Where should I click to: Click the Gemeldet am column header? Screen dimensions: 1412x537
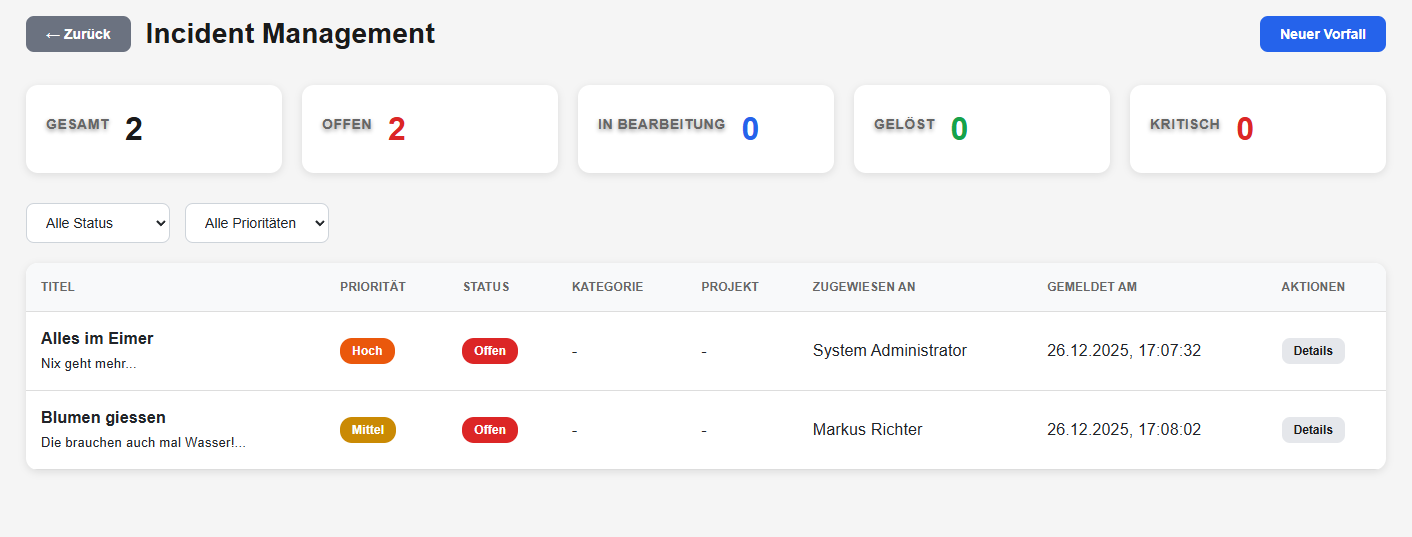point(1092,287)
